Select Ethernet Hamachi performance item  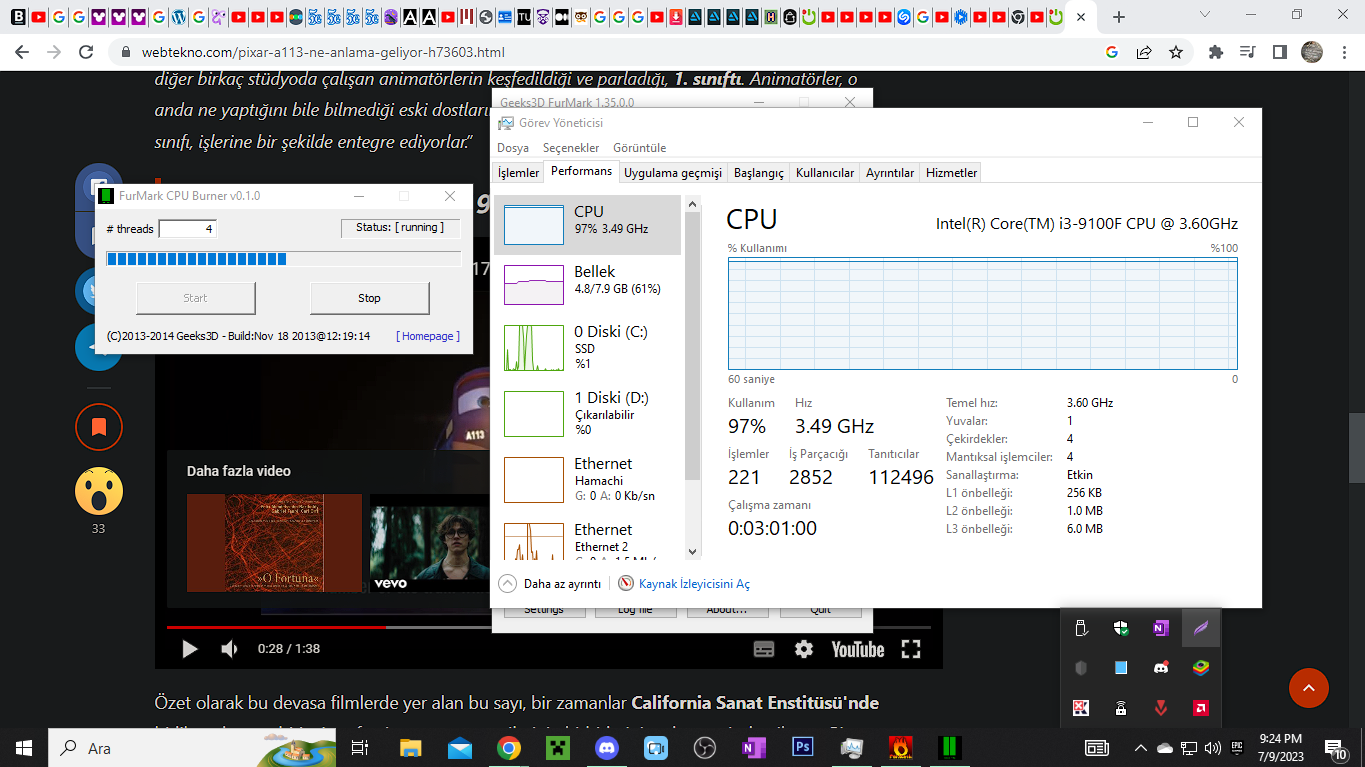tap(588, 479)
